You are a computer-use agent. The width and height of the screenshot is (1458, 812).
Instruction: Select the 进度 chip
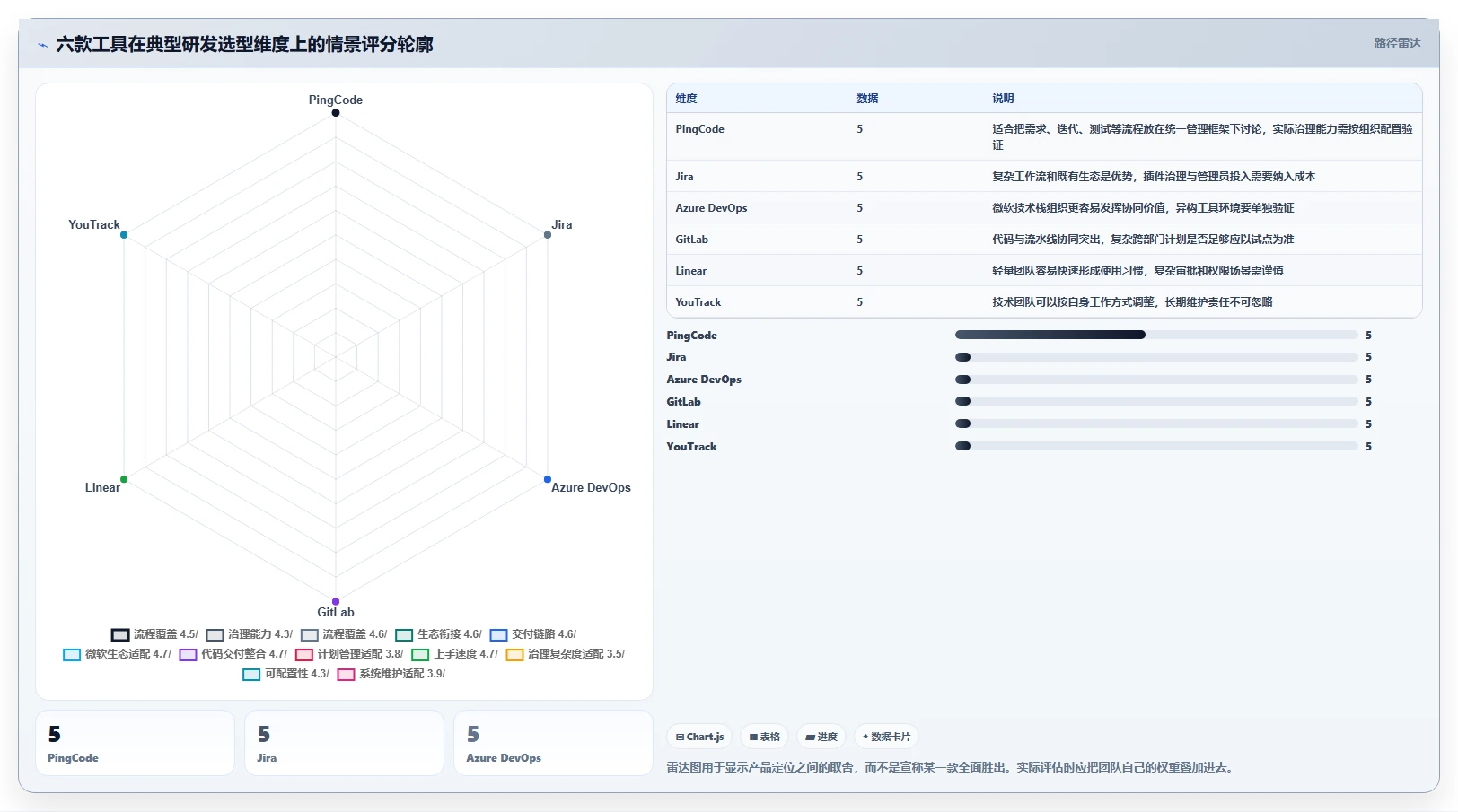click(821, 738)
